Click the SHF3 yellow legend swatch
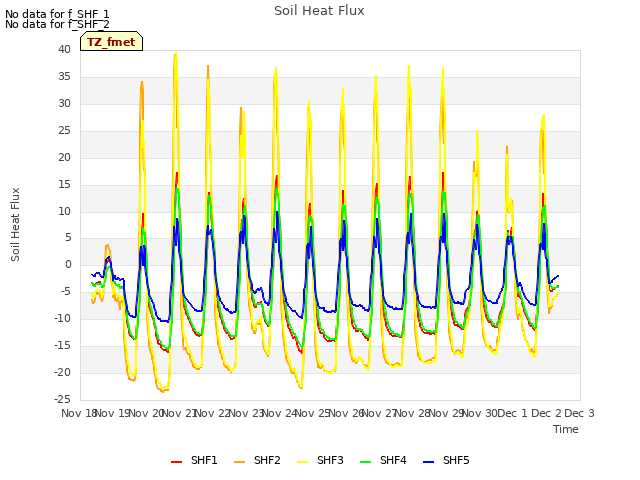 302,462
